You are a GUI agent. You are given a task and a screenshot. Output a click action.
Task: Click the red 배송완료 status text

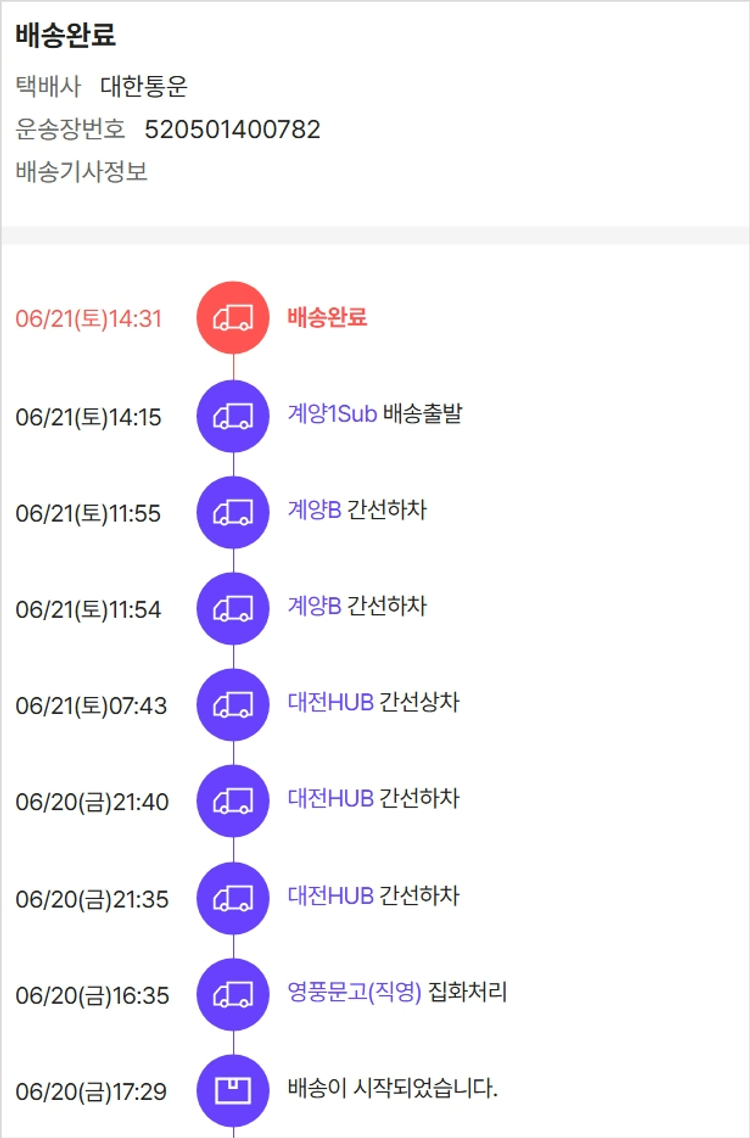(327, 318)
